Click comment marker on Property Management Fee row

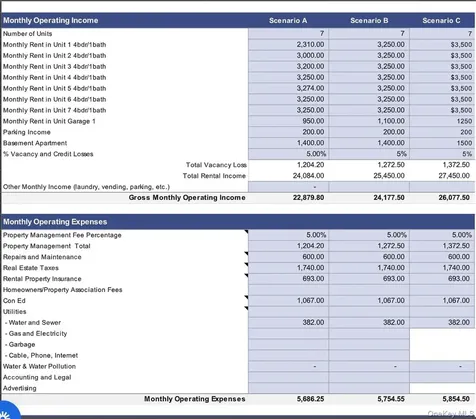pos(246,232)
